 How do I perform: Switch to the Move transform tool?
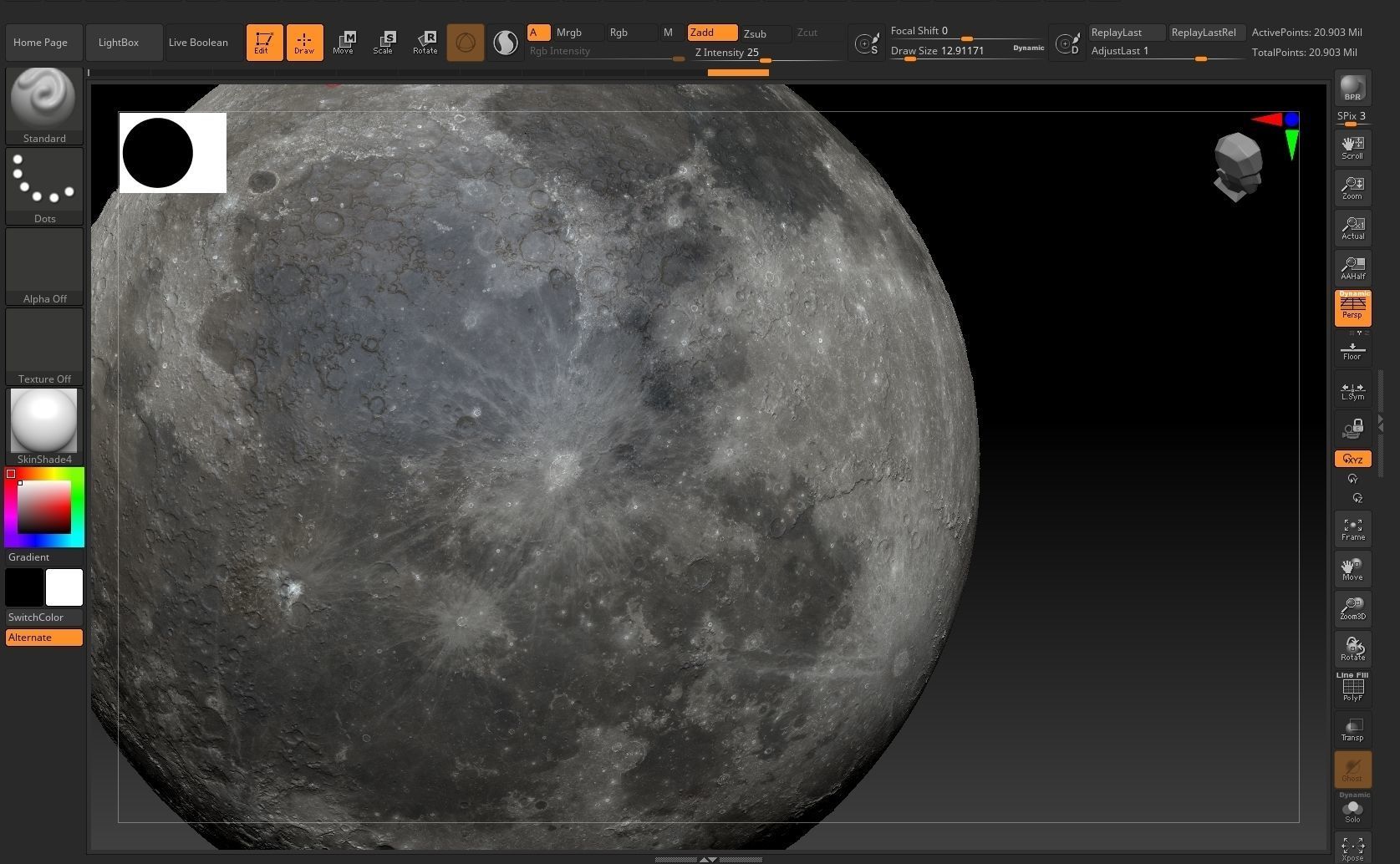point(343,43)
